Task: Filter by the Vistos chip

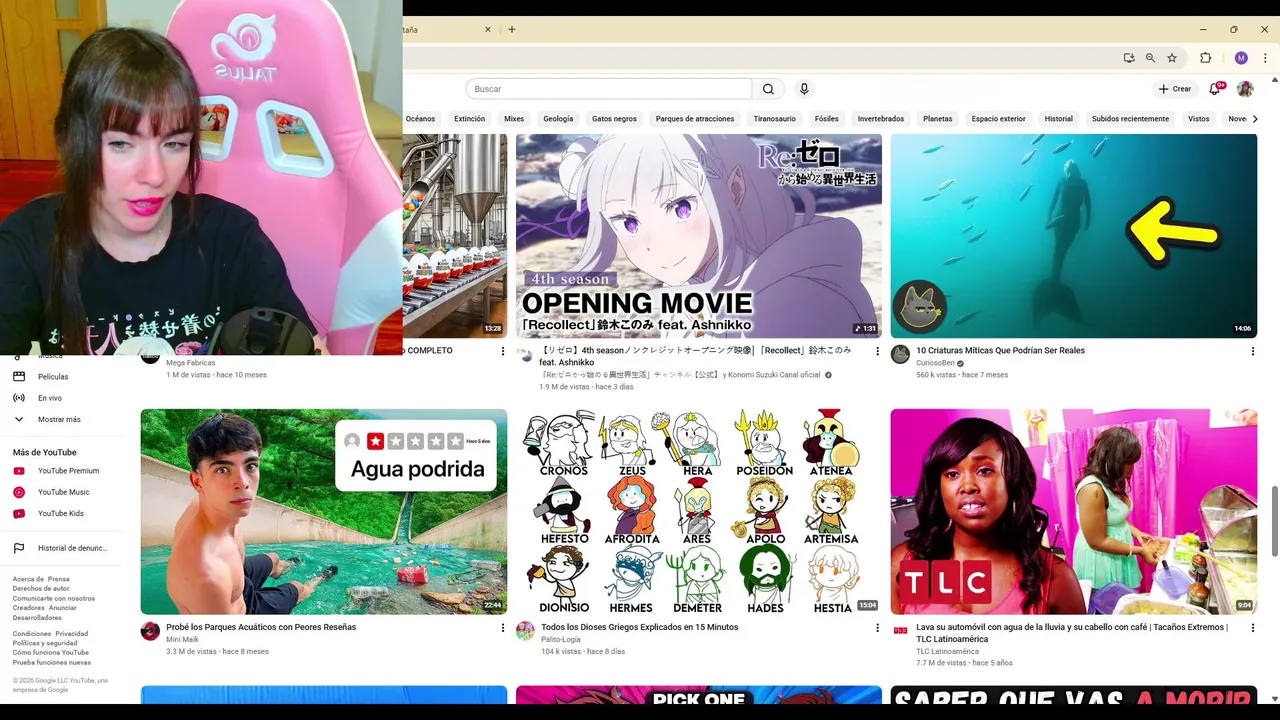Action: click(x=1199, y=119)
